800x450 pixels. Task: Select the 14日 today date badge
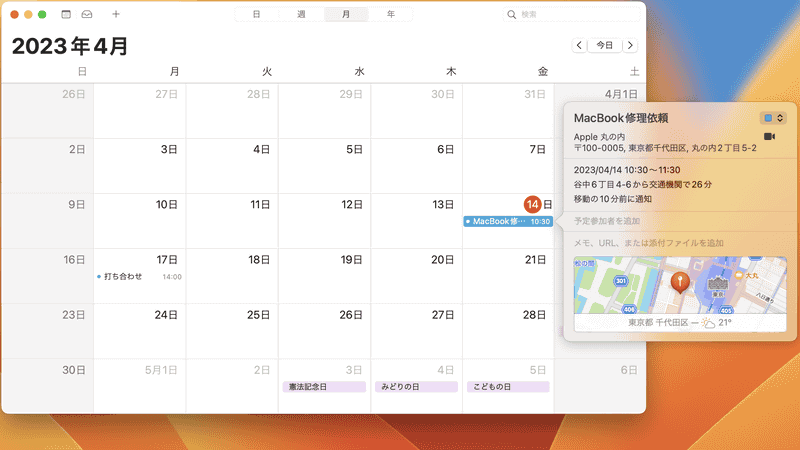pyautogui.click(x=532, y=205)
